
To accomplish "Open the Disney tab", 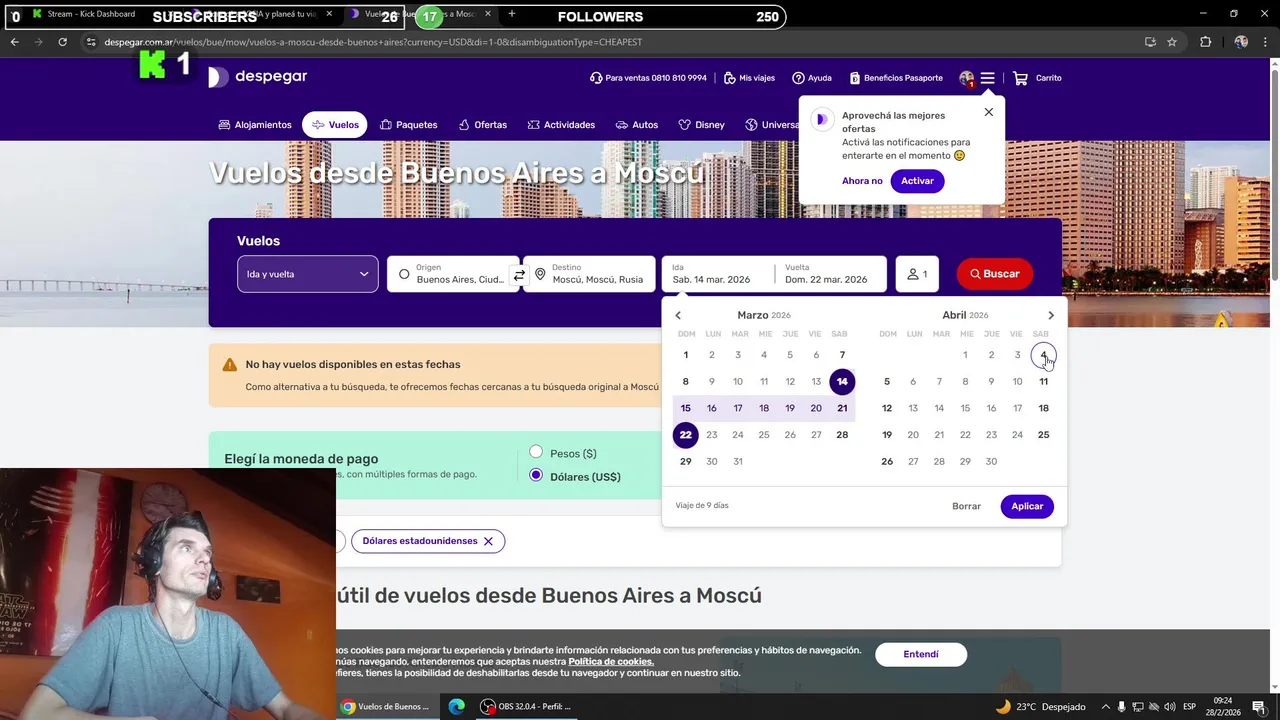I will tap(701, 125).
